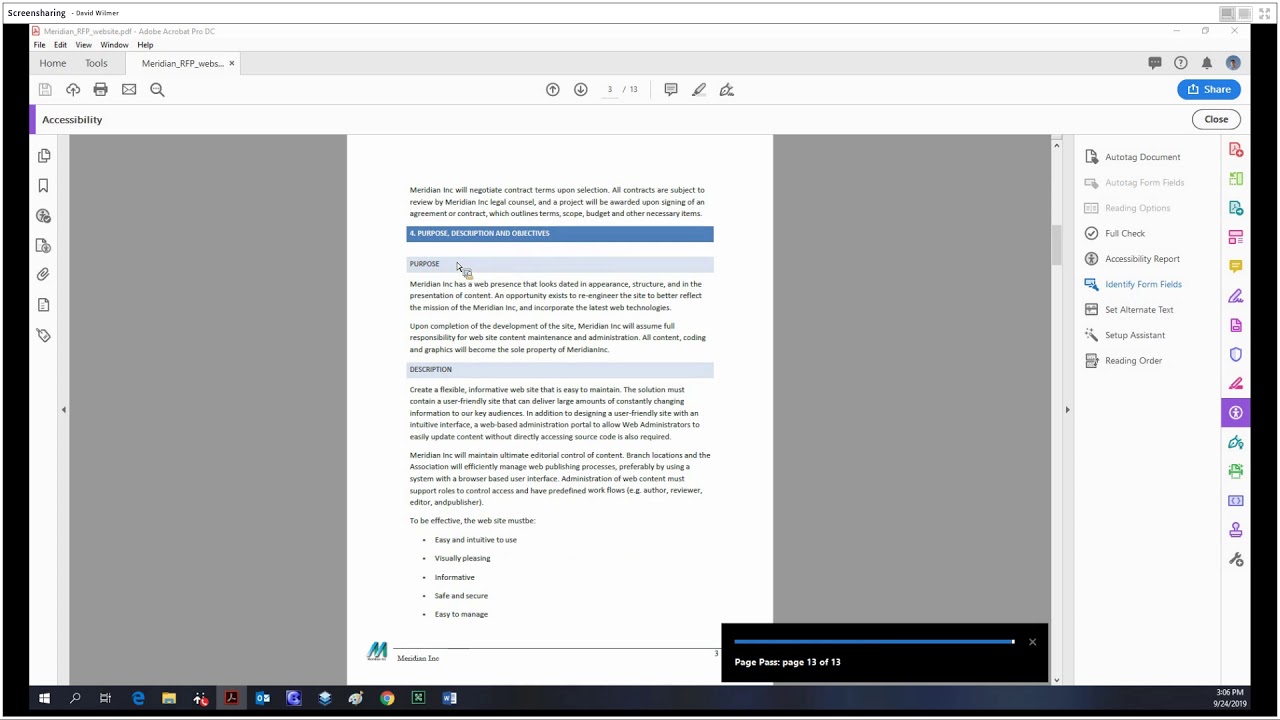Click the Create PDF tool in right rail
The image size is (1280, 720).
(1236, 150)
